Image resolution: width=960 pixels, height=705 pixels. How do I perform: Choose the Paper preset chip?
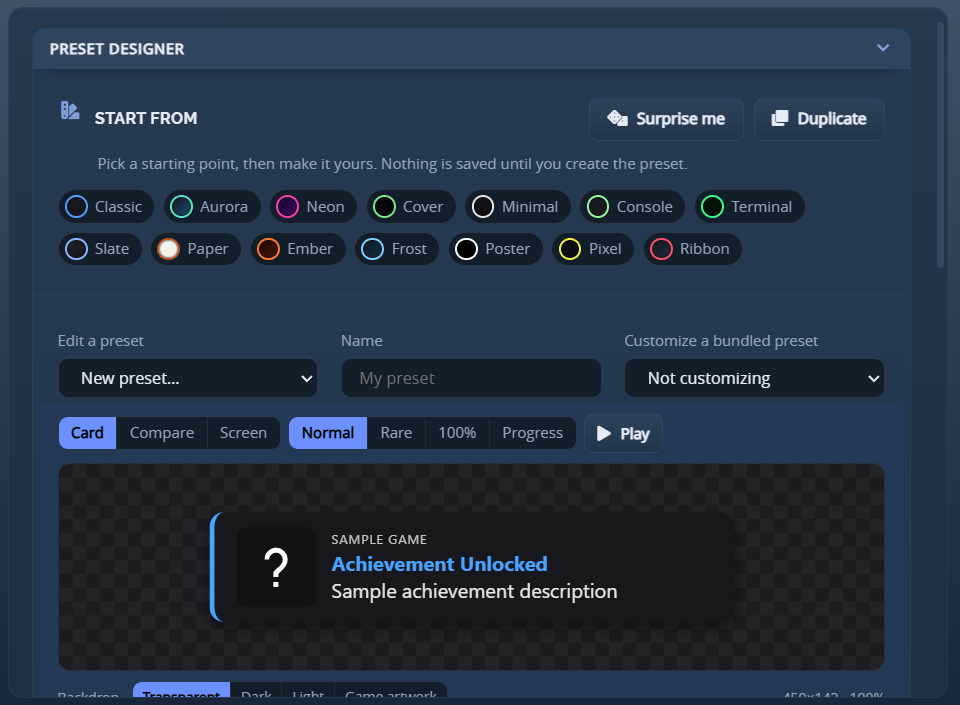pos(196,249)
